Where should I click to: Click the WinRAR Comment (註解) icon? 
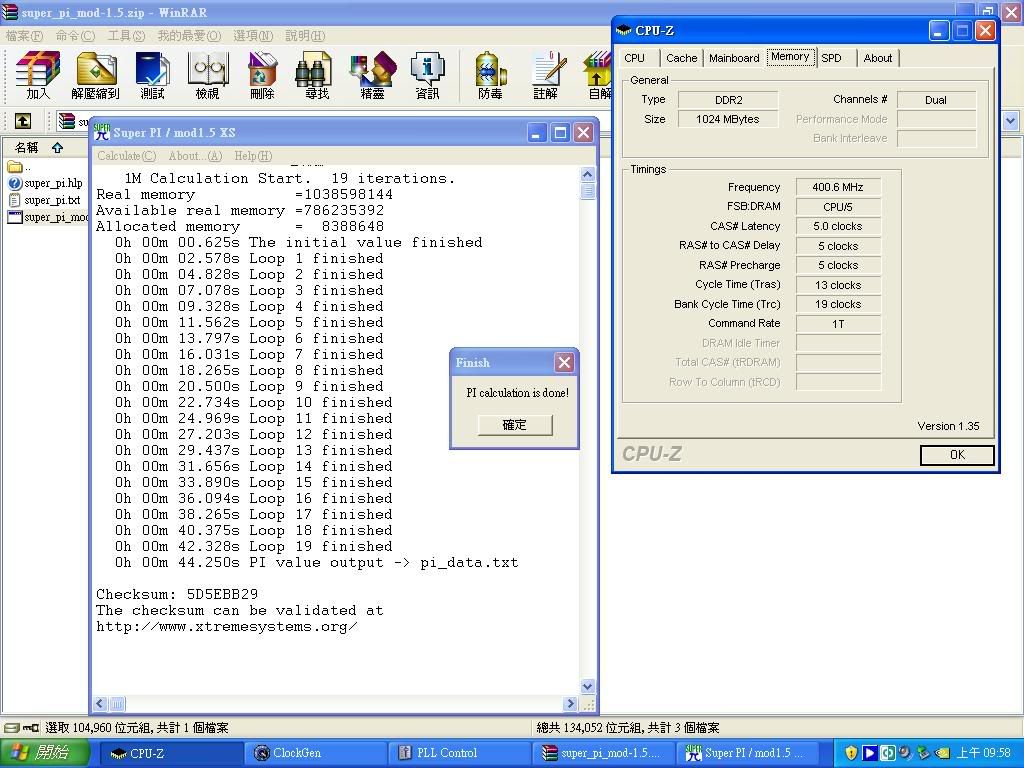tap(545, 75)
